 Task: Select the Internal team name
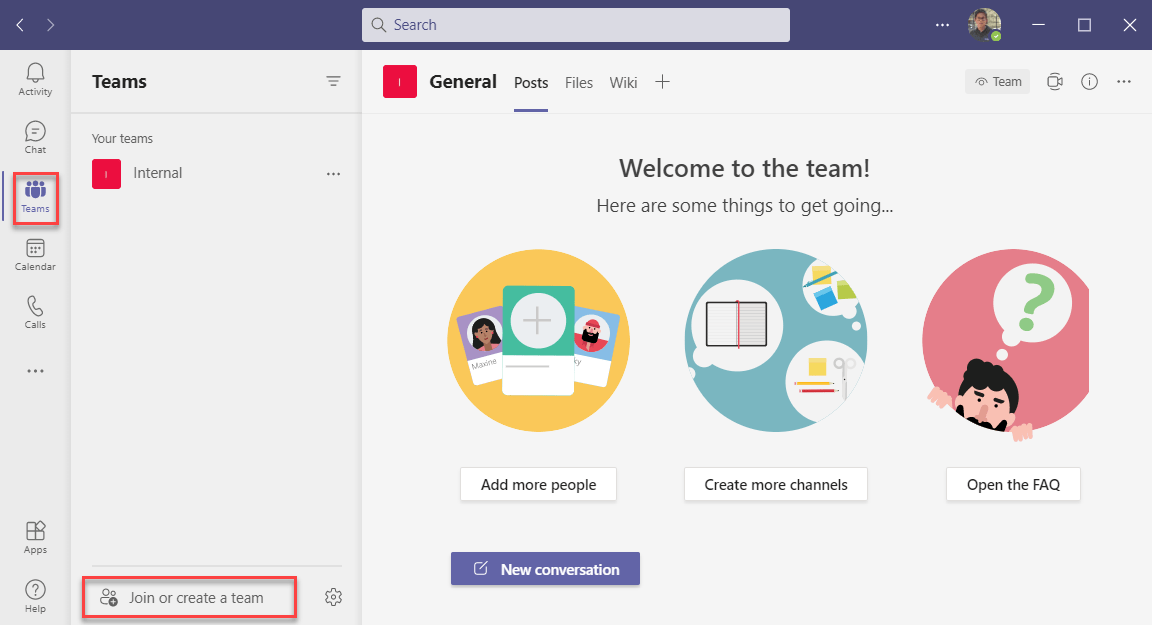158,173
